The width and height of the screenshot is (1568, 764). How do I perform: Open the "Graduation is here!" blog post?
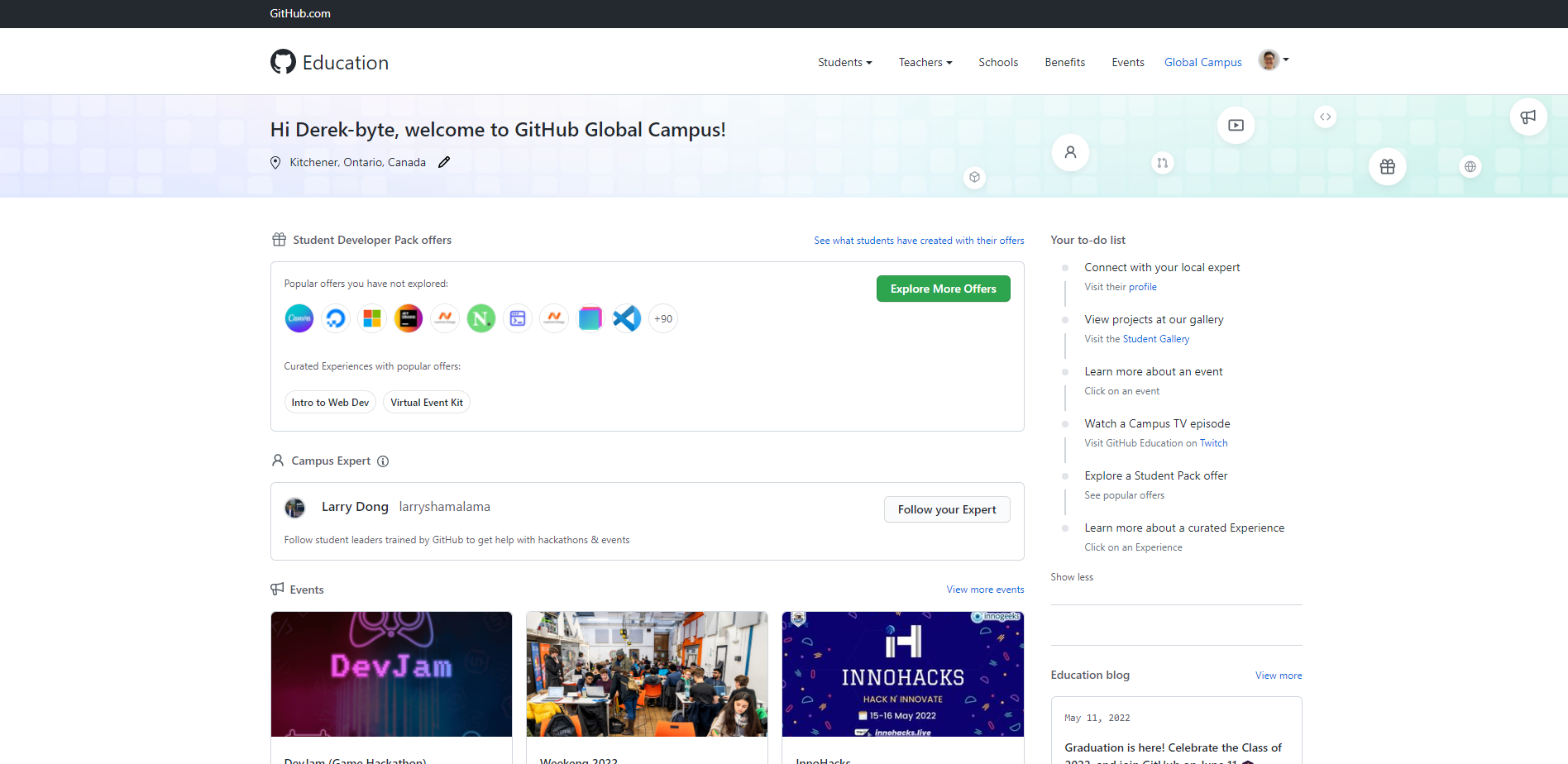pos(1174,752)
